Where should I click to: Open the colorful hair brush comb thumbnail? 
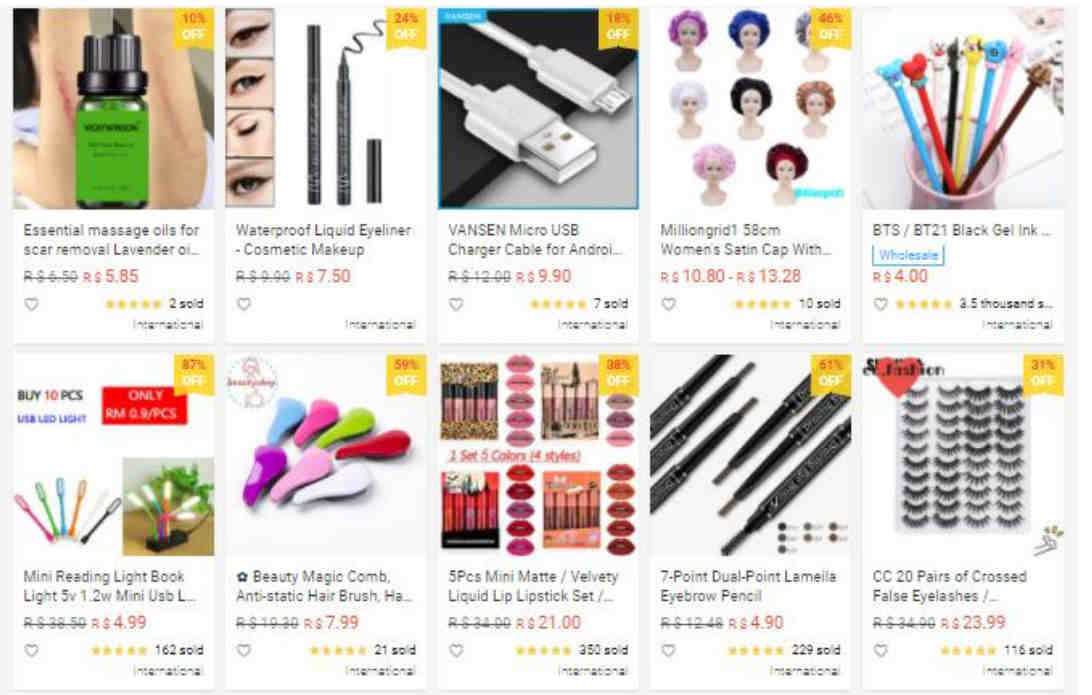tap(326, 455)
